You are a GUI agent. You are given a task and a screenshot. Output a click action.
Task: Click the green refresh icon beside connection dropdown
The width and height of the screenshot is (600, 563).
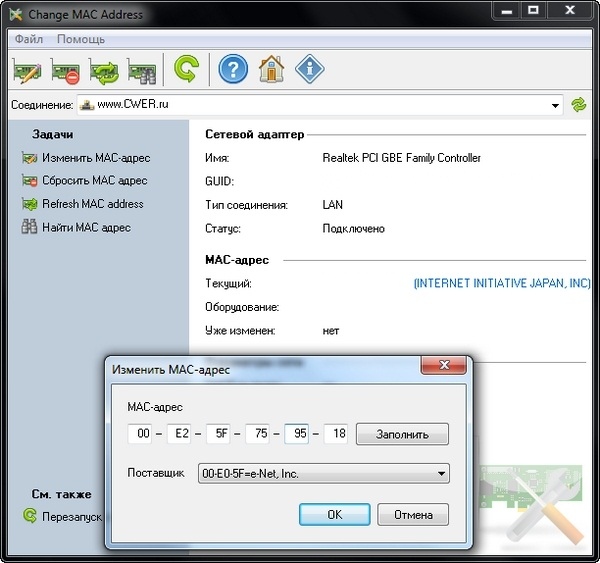click(578, 105)
